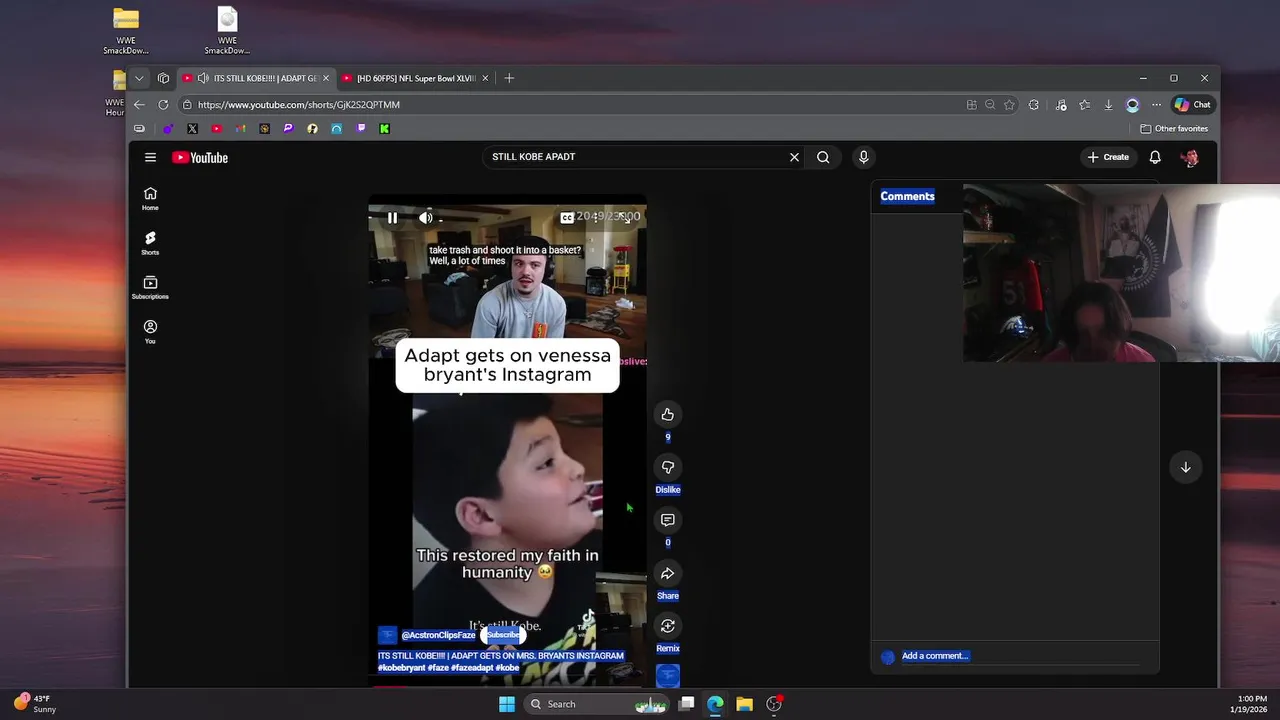The height and width of the screenshot is (720, 1280).
Task: Open the Create button
Action: click(x=1108, y=157)
